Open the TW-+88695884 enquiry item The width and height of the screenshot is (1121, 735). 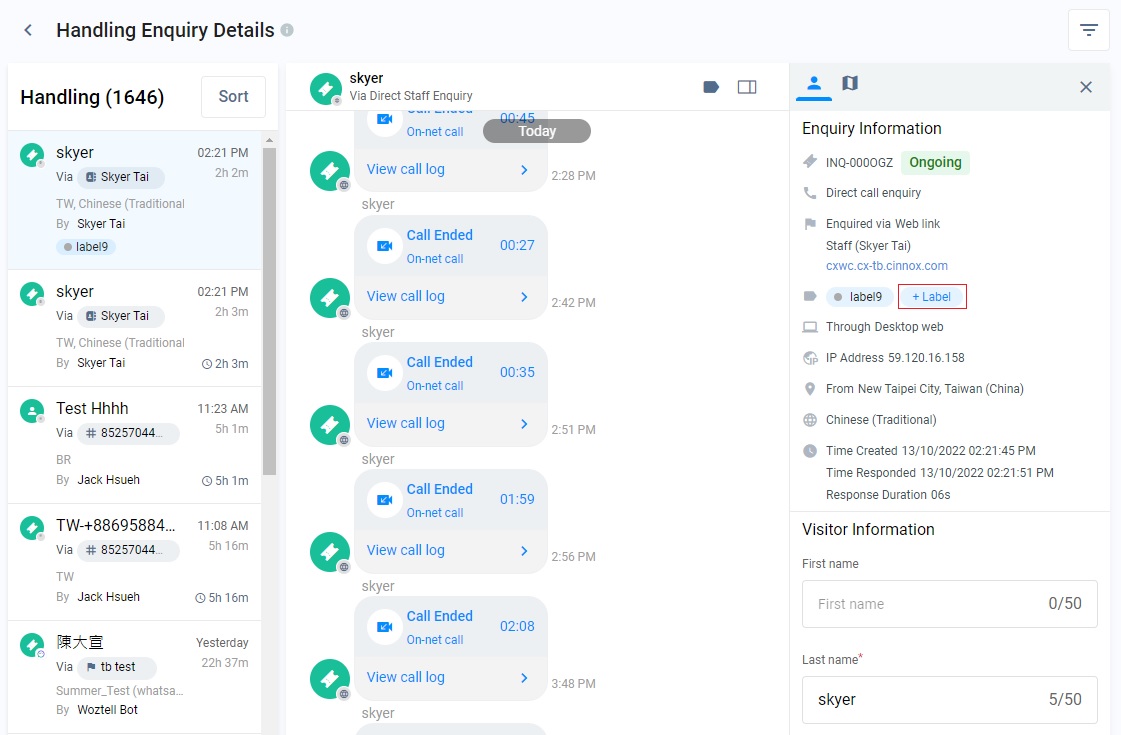click(x=134, y=561)
